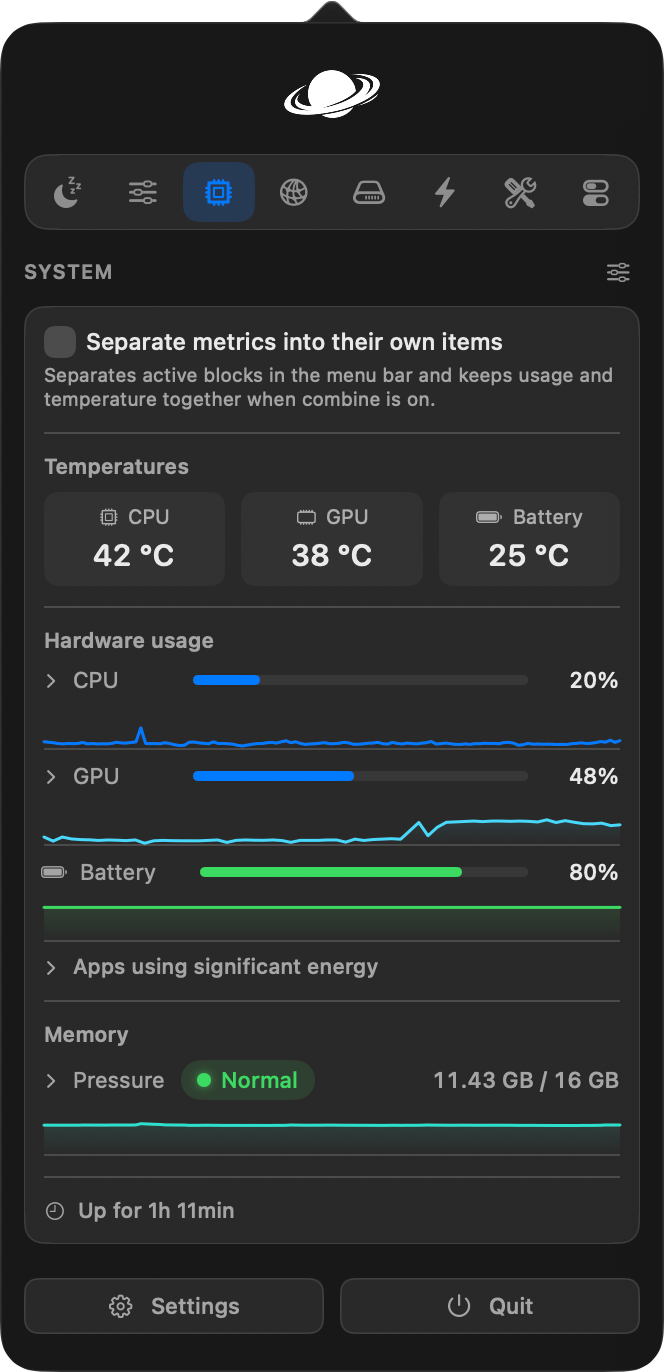Viewport: 664px width, 1372px height.
Task: Click the Battery temperature card
Action: tap(529, 538)
